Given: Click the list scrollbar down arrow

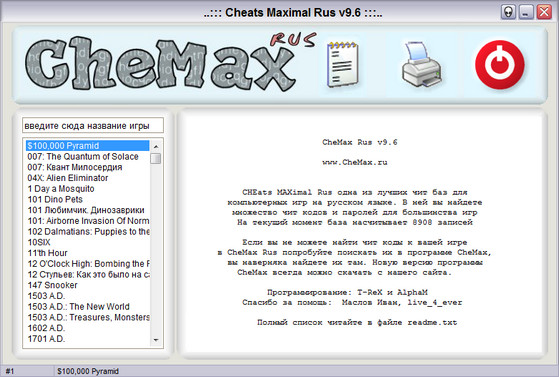Looking at the screenshot, I should (156, 340).
